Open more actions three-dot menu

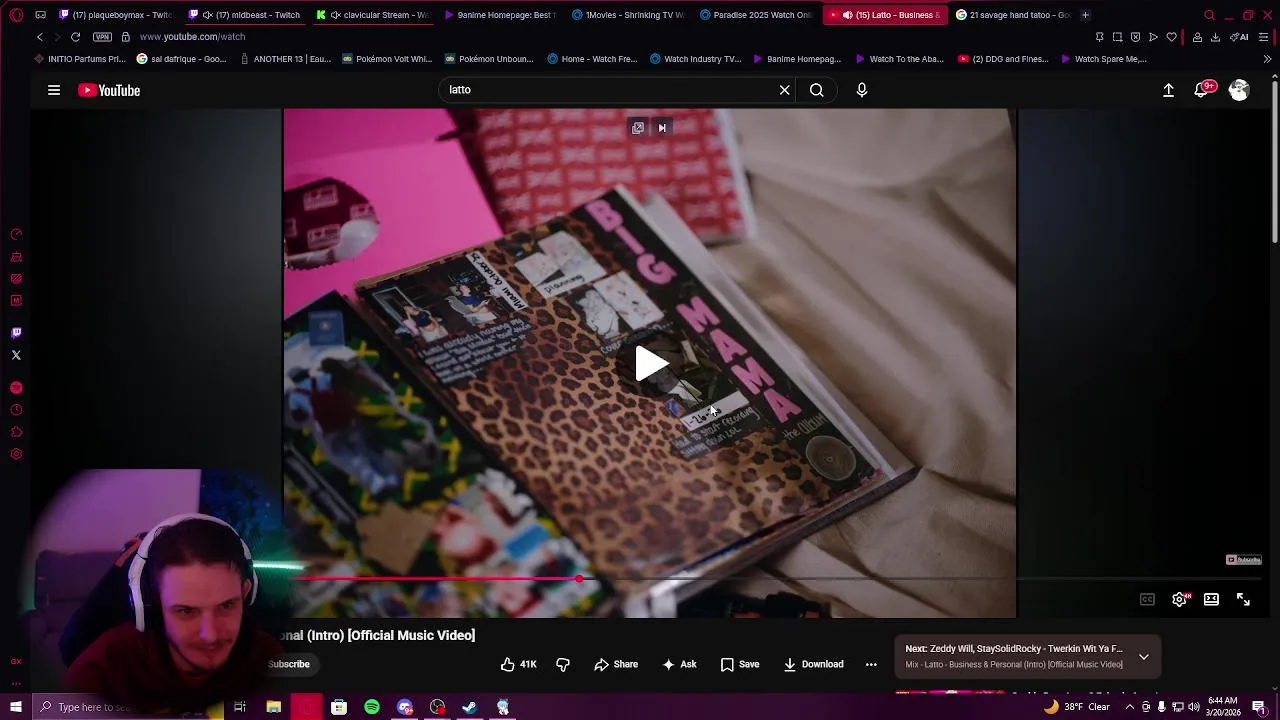(x=871, y=664)
